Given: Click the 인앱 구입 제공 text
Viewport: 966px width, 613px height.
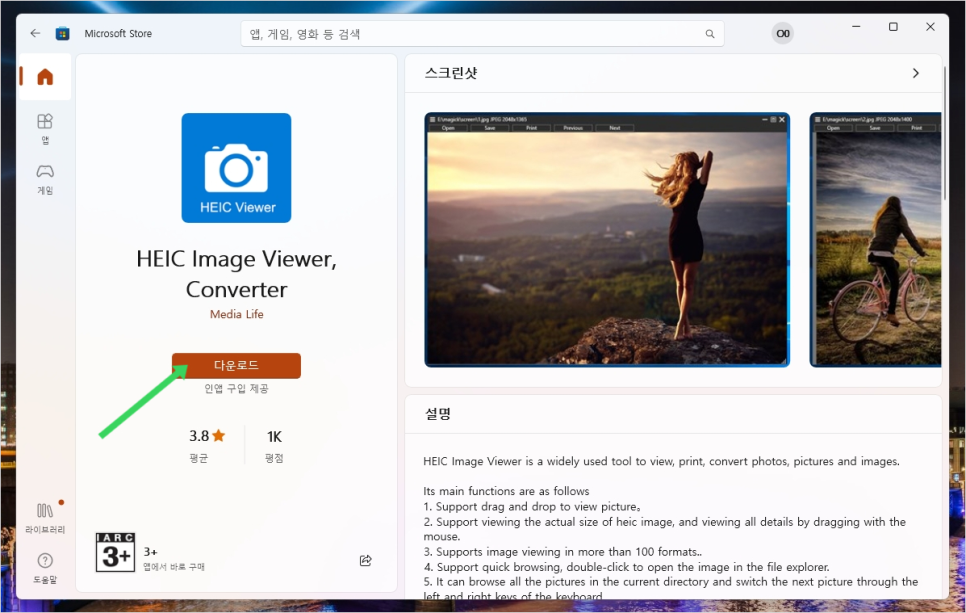Looking at the screenshot, I should pos(236,388).
